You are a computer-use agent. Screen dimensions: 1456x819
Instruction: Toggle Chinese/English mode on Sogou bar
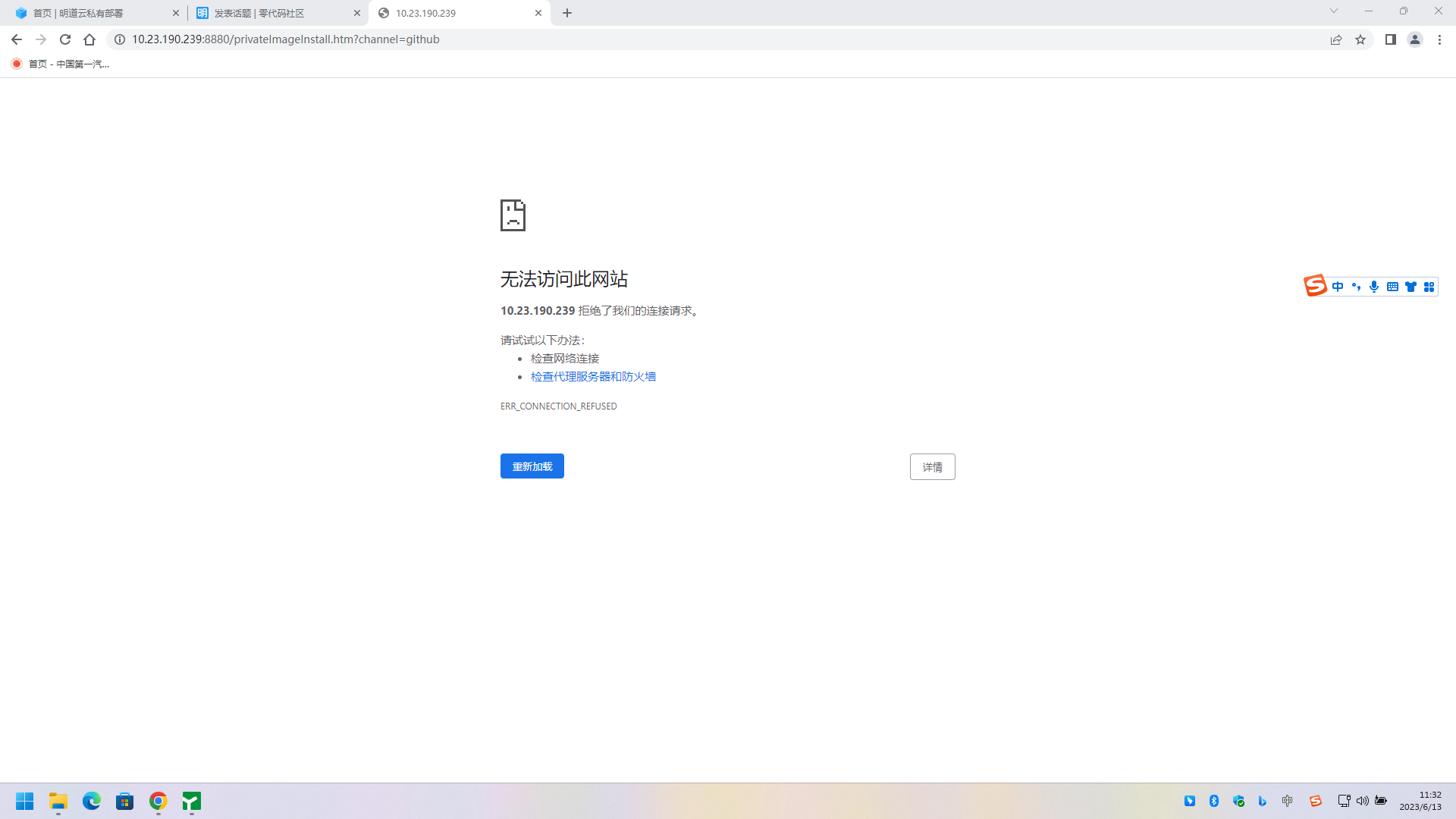click(1338, 287)
